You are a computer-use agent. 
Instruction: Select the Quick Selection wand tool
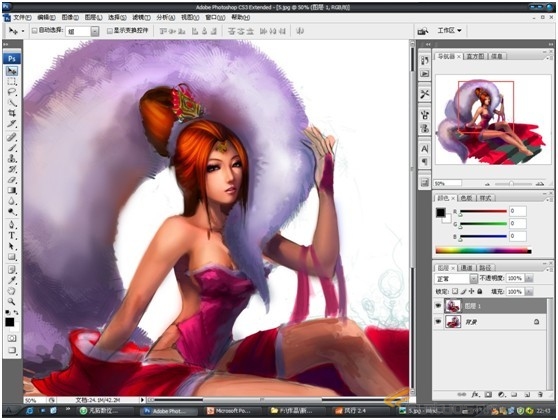pyautogui.click(x=12, y=103)
